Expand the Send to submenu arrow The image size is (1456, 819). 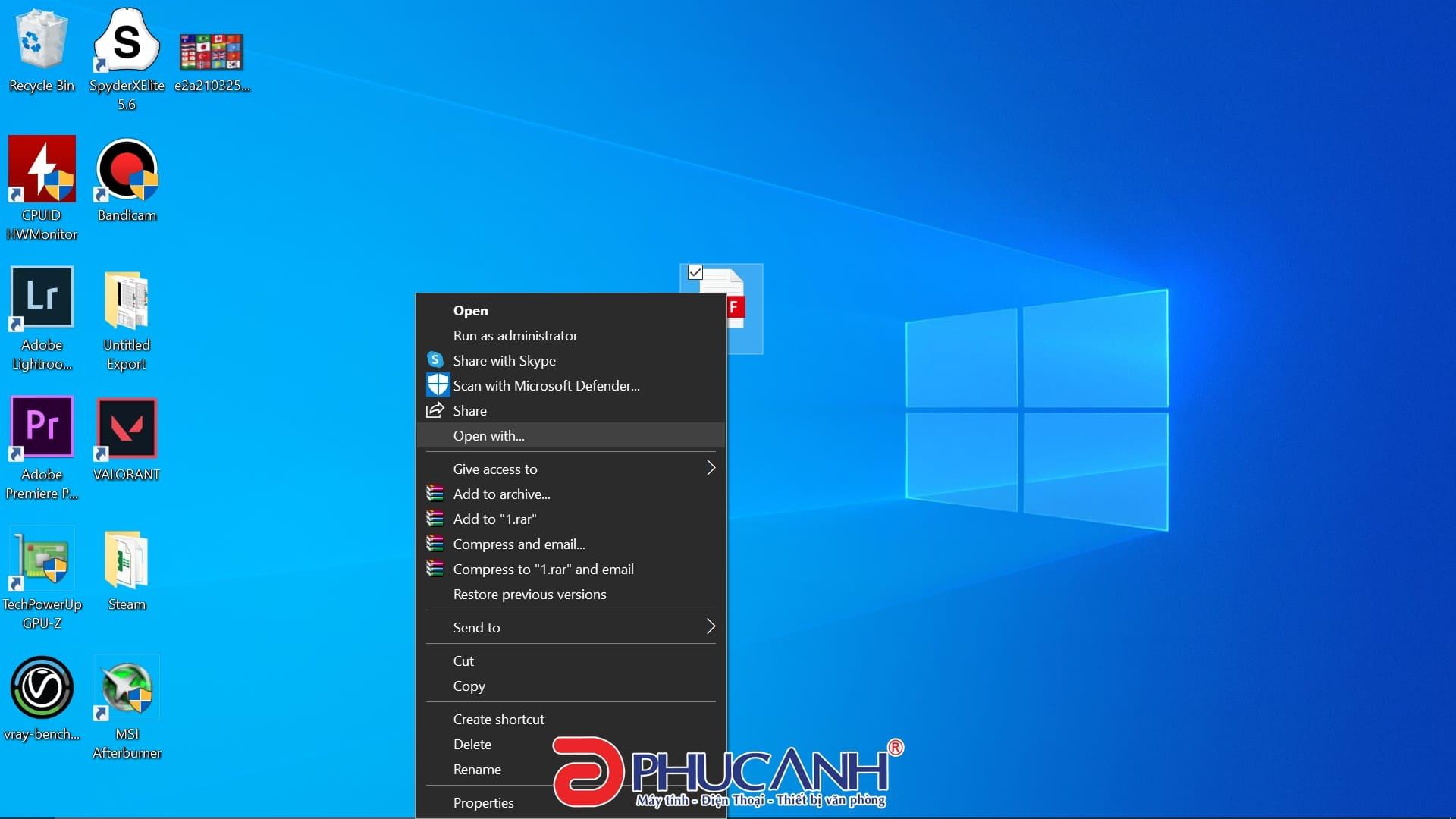(x=711, y=626)
